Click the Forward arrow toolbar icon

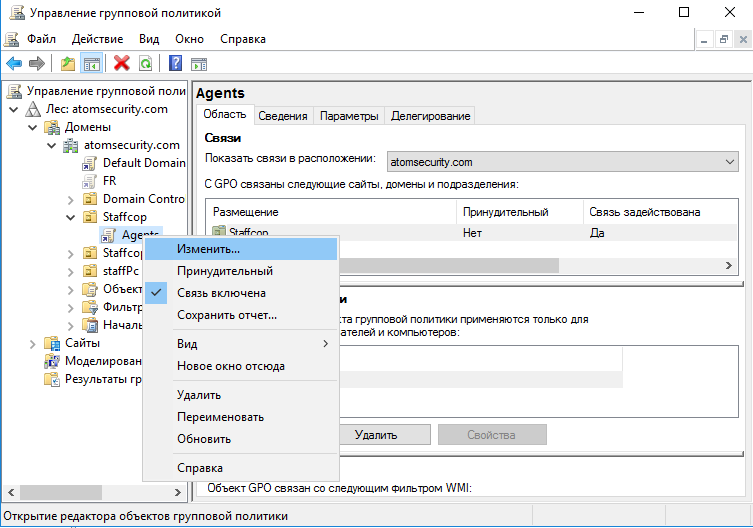click(37, 64)
